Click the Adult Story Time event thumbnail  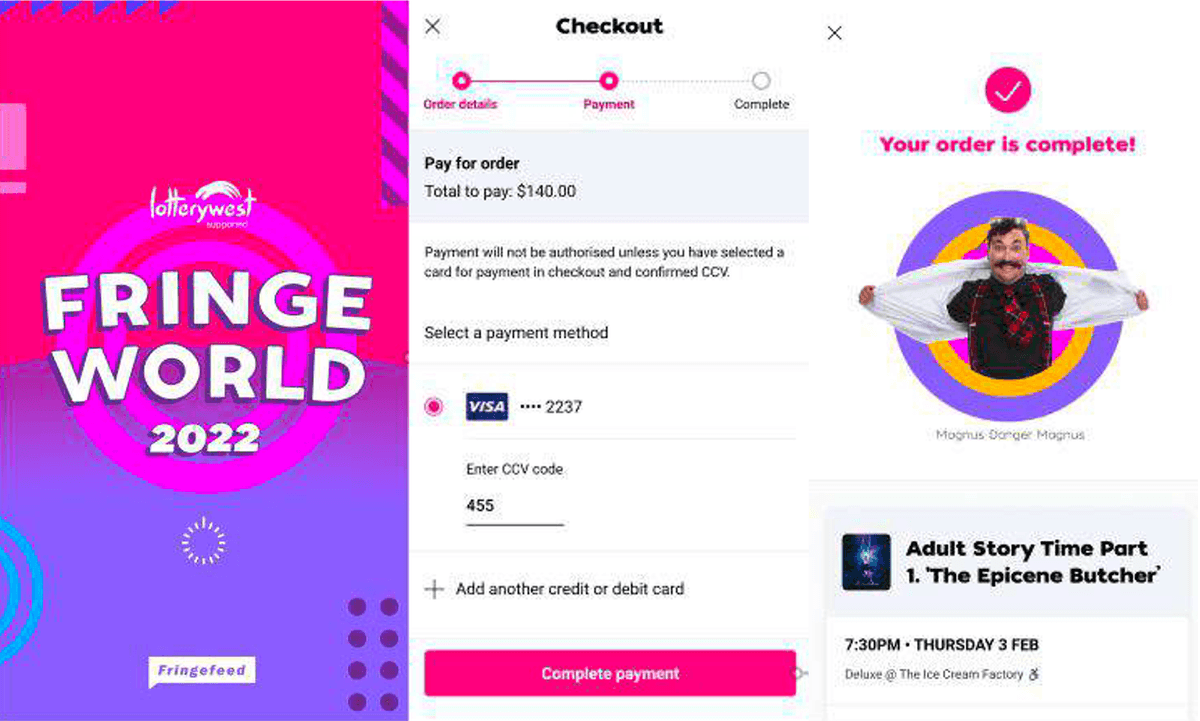pyautogui.click(x=865, y=562)
